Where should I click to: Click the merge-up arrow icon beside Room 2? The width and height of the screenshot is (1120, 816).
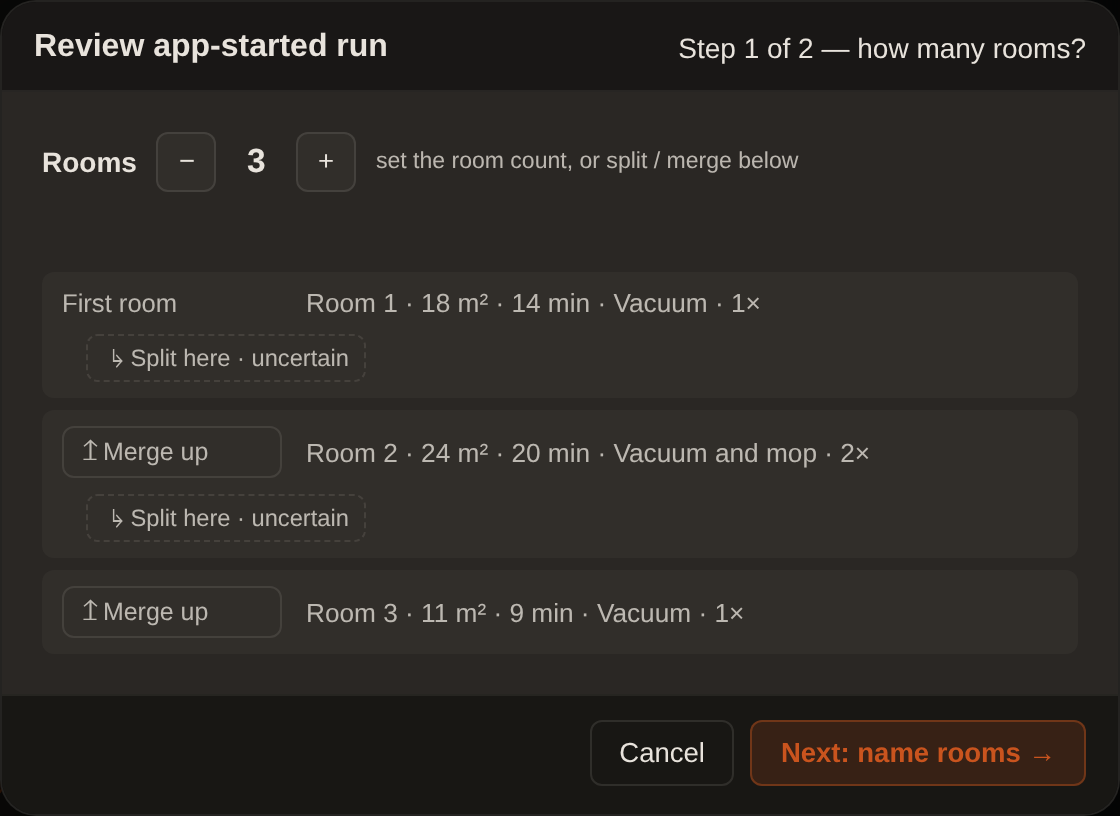[90, 451]
